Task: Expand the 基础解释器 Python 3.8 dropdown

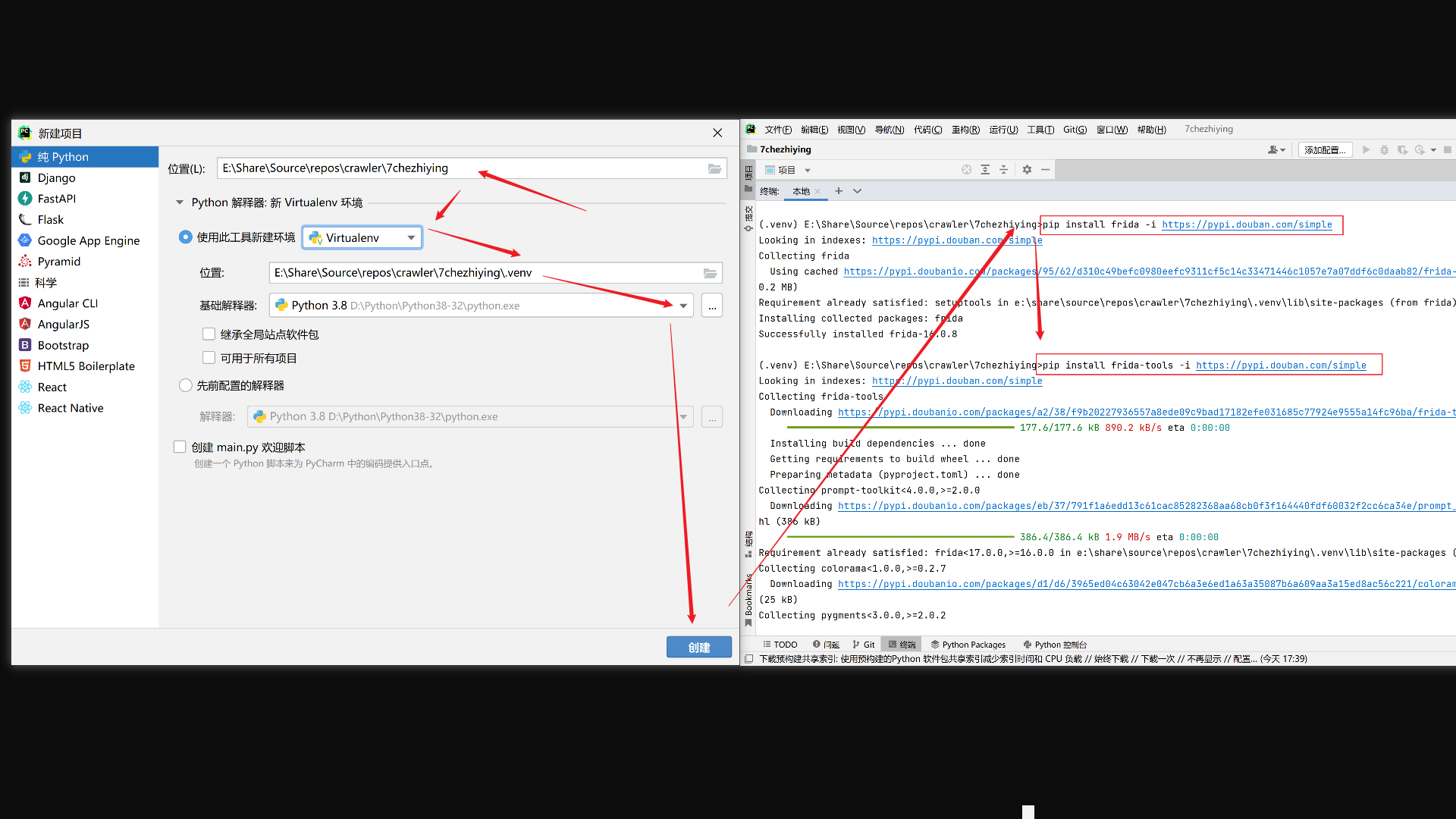Action: [x=683, y=306]
